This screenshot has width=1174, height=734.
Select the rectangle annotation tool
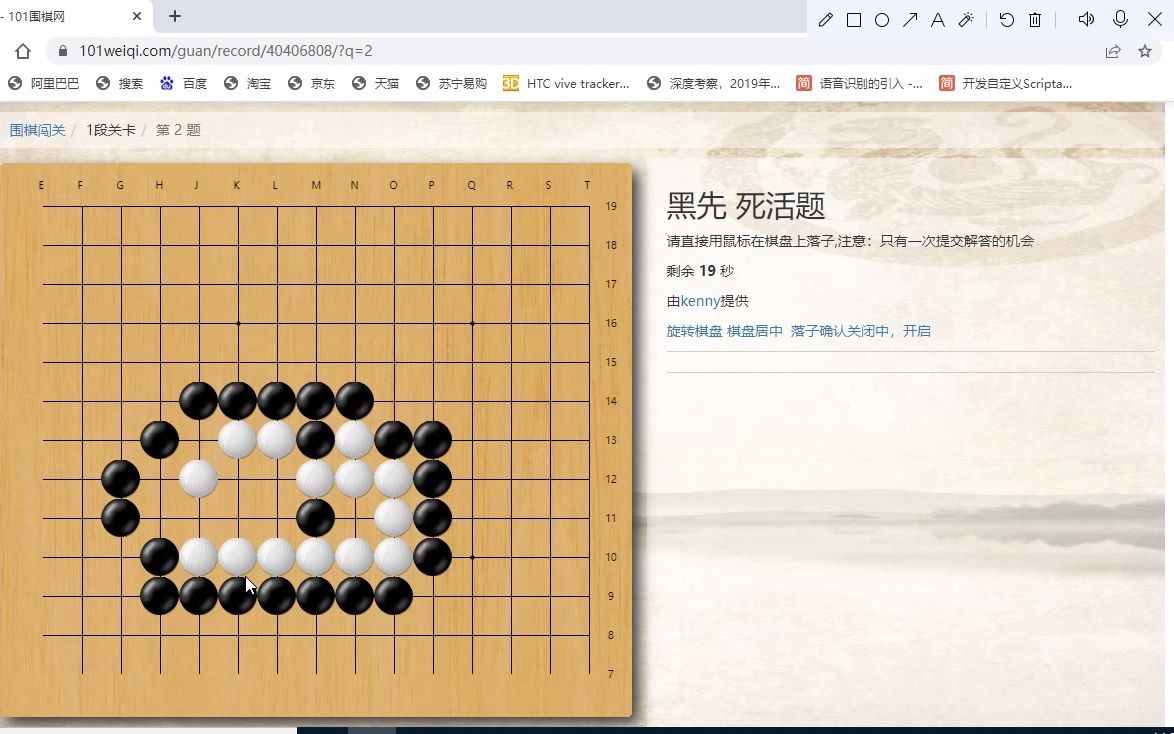(x=854, y=20)
